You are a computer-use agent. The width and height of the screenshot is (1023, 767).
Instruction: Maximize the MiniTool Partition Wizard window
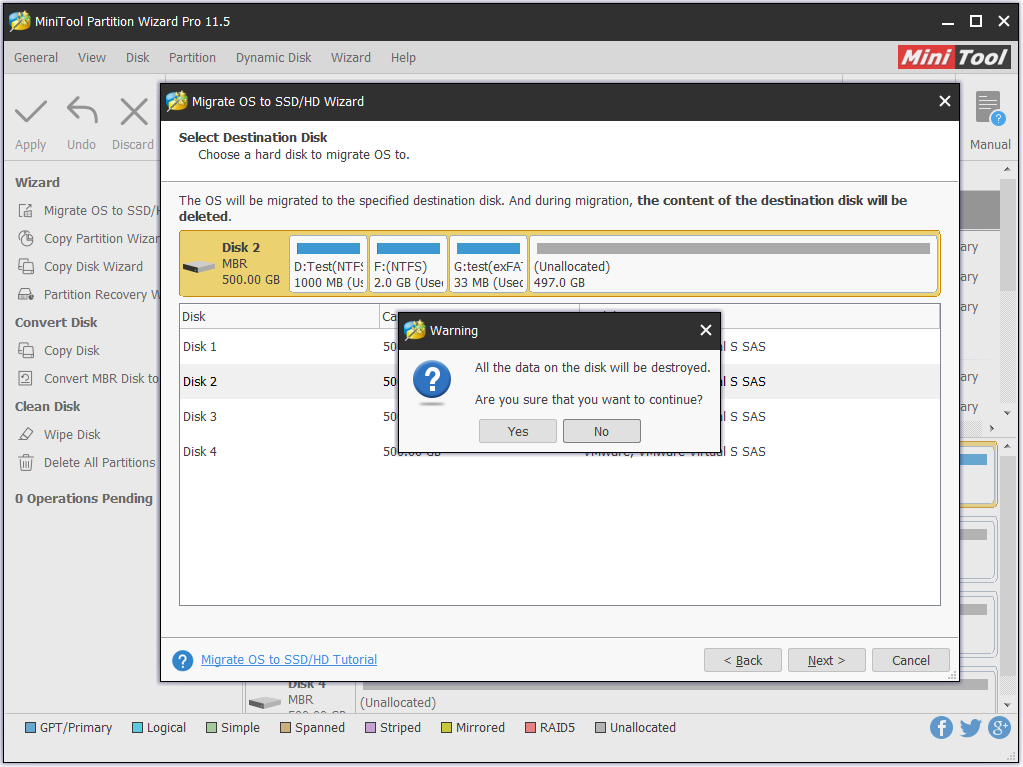(x=976, y=22)
